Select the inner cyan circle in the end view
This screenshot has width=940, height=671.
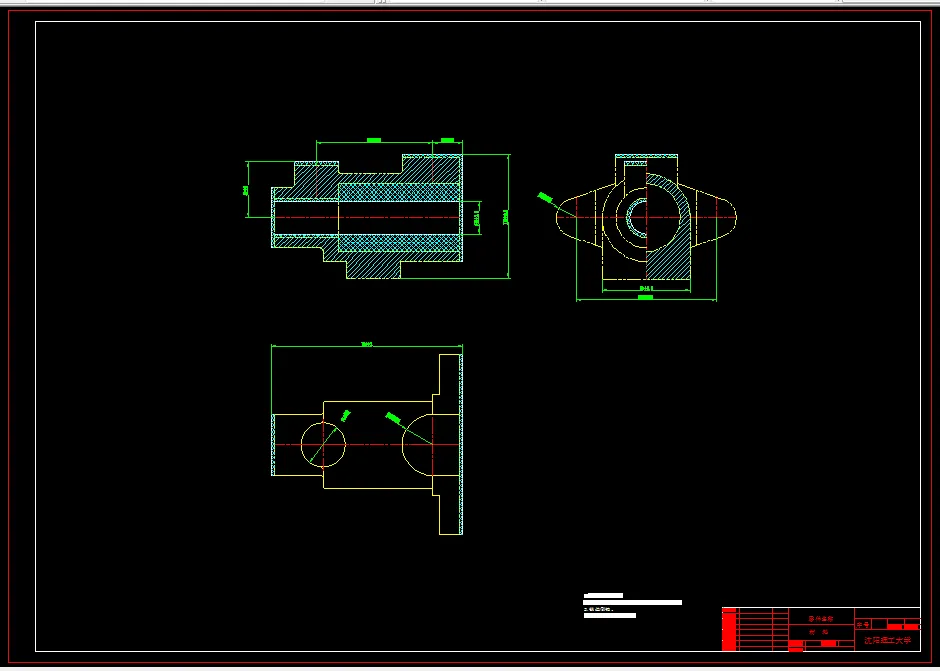coord(637,217)
